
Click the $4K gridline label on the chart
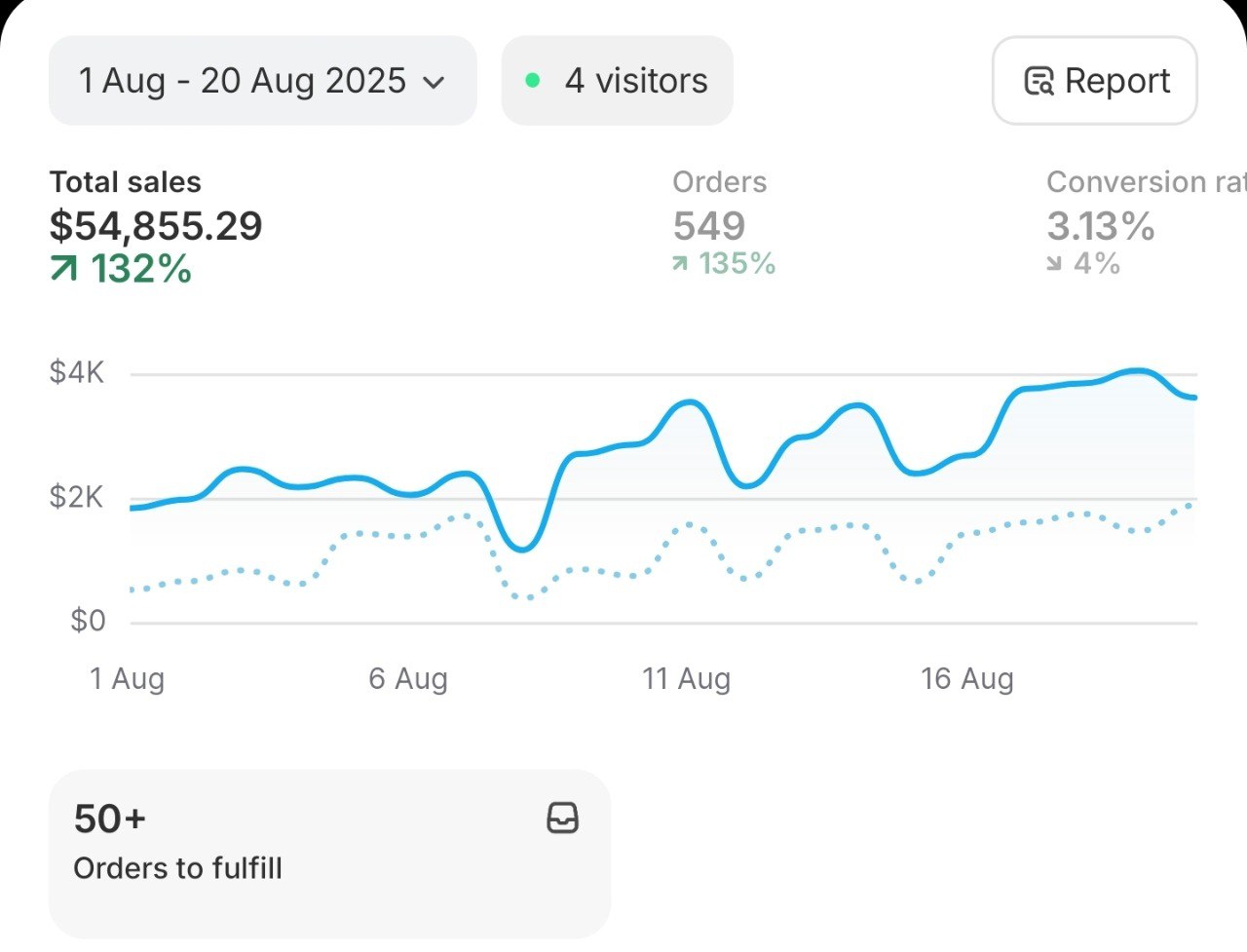click(77, 372)
